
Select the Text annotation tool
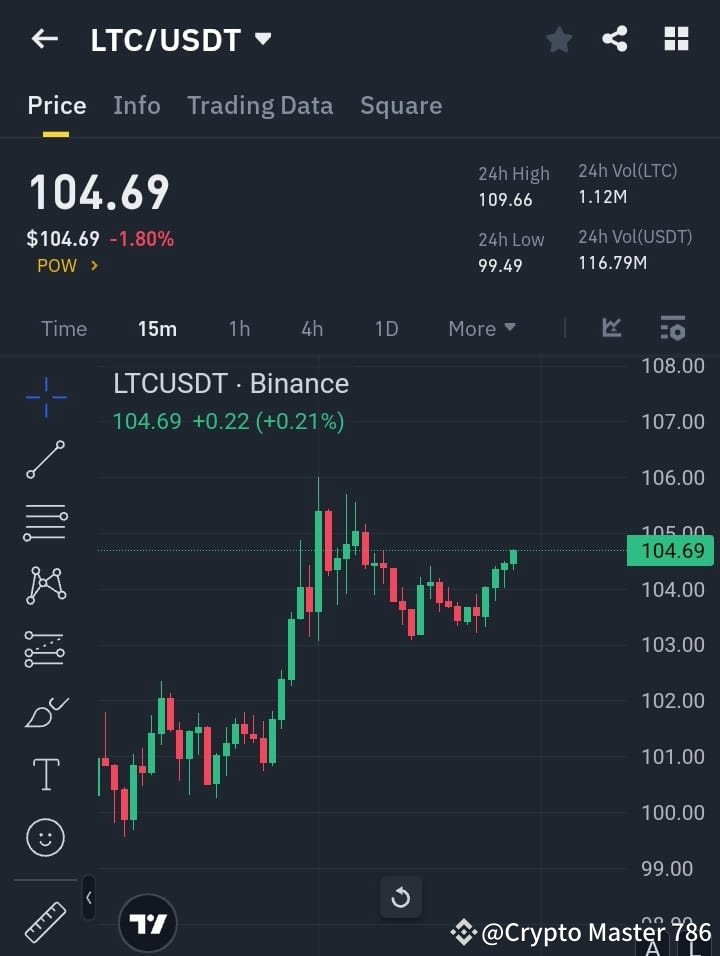coord(46,774)
